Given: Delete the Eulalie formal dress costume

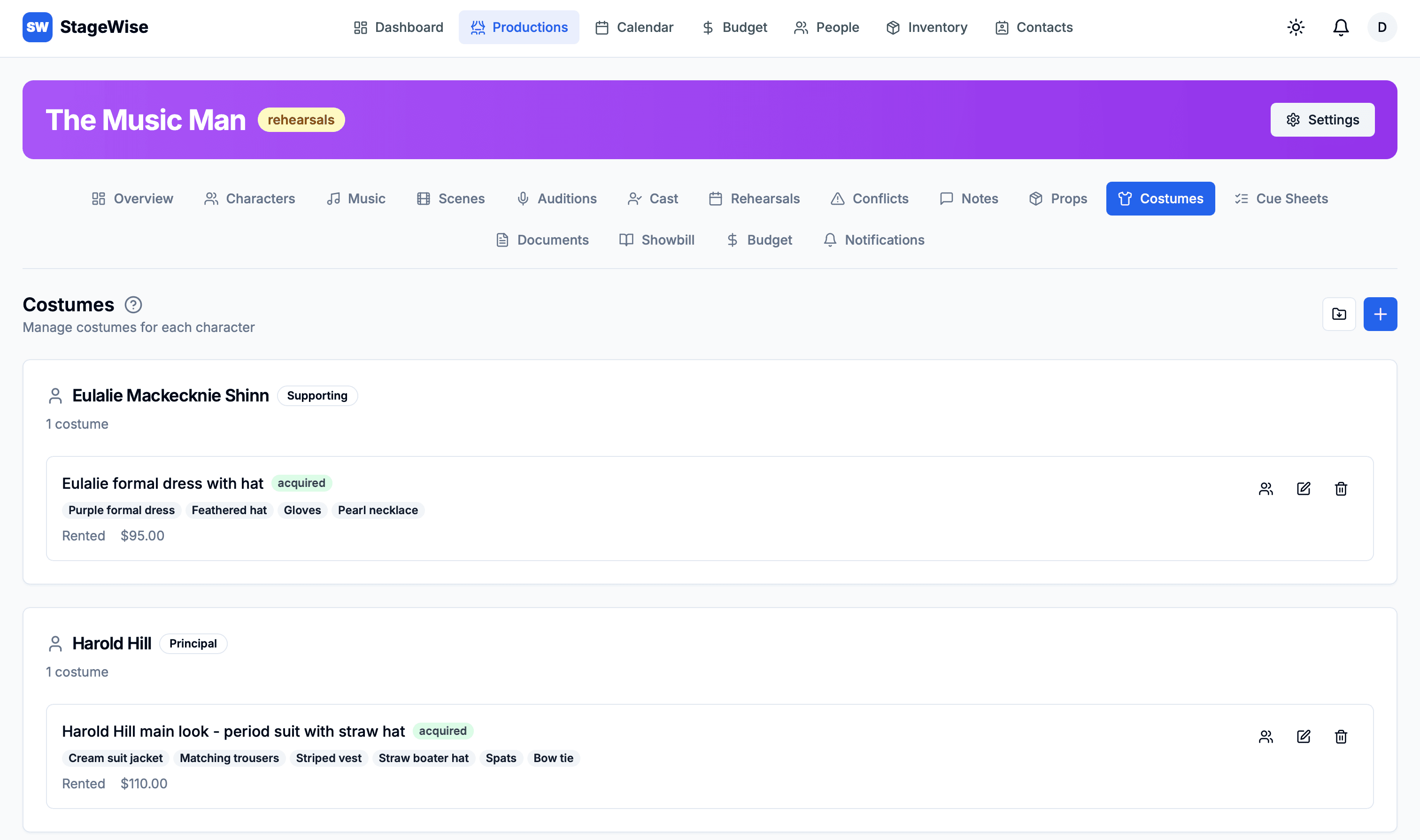Looking at the screenshot, I should coord(1340,488).
